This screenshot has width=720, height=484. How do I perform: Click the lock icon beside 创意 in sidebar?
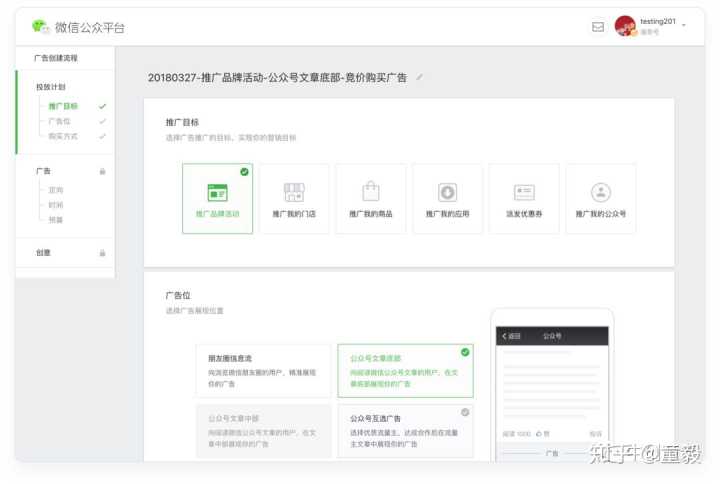(102, 253)
